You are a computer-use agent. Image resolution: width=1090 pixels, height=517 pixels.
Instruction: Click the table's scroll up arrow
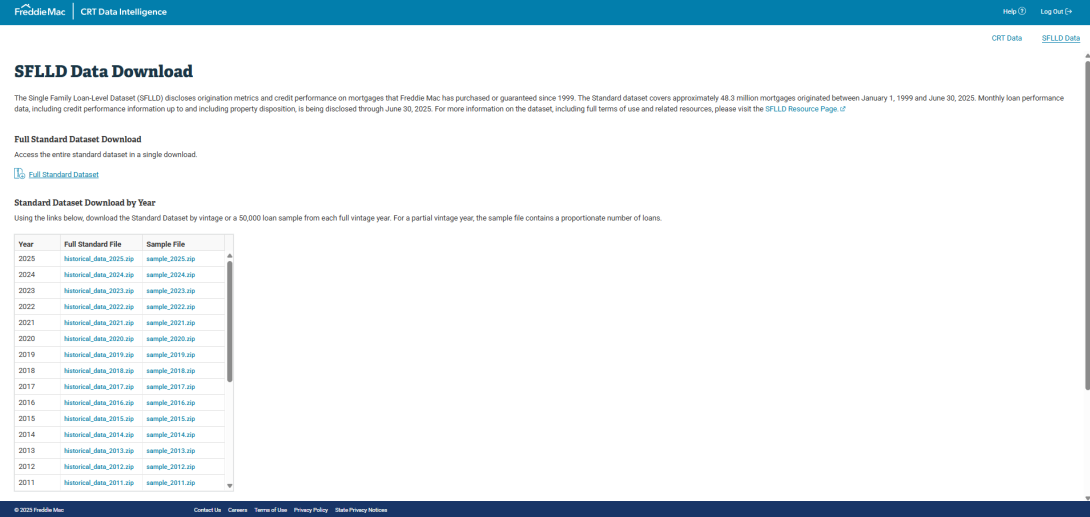coord(230,256)
